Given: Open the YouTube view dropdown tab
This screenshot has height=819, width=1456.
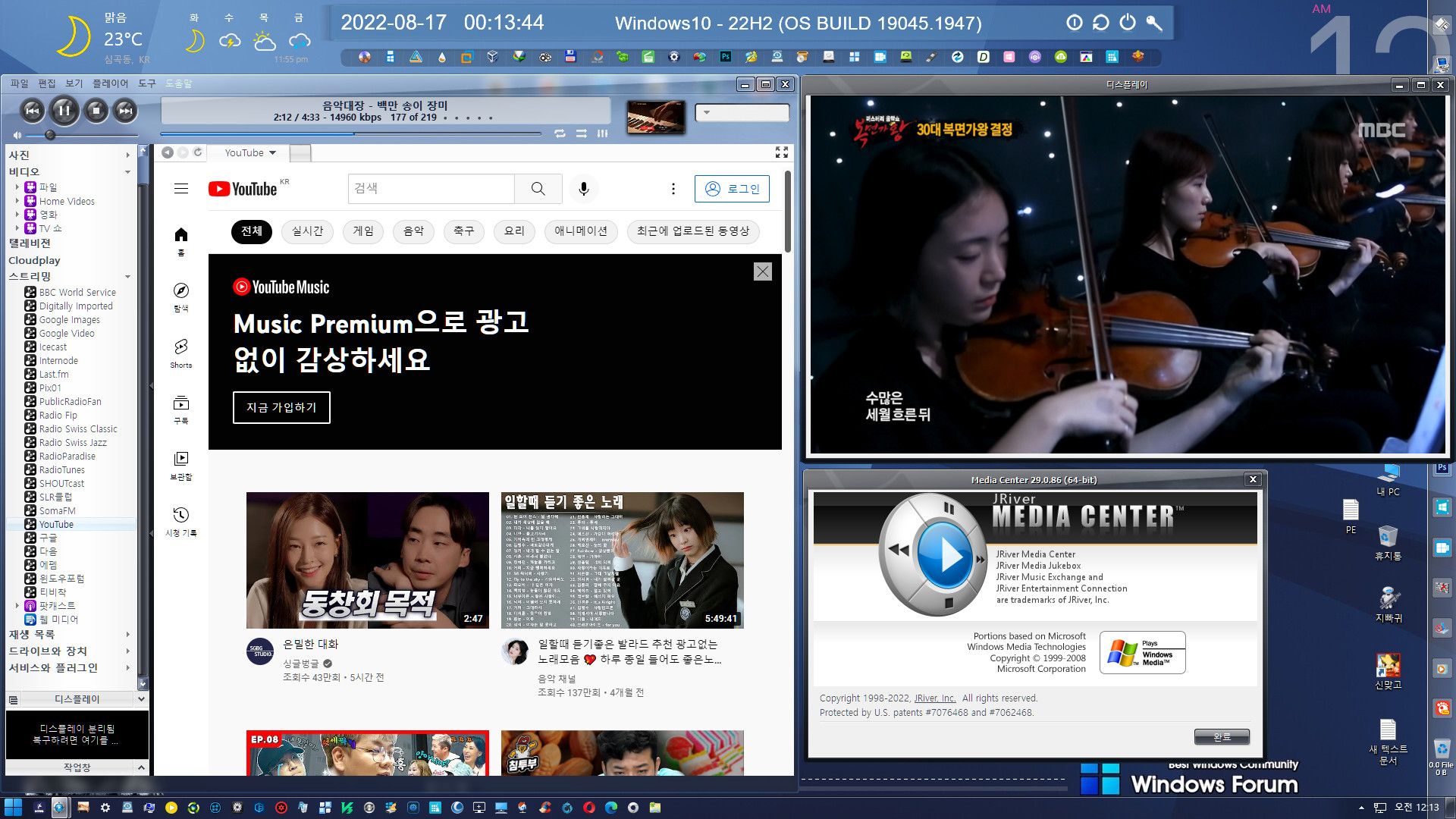Looking at the screenshot, I should (x=250, y=152).
